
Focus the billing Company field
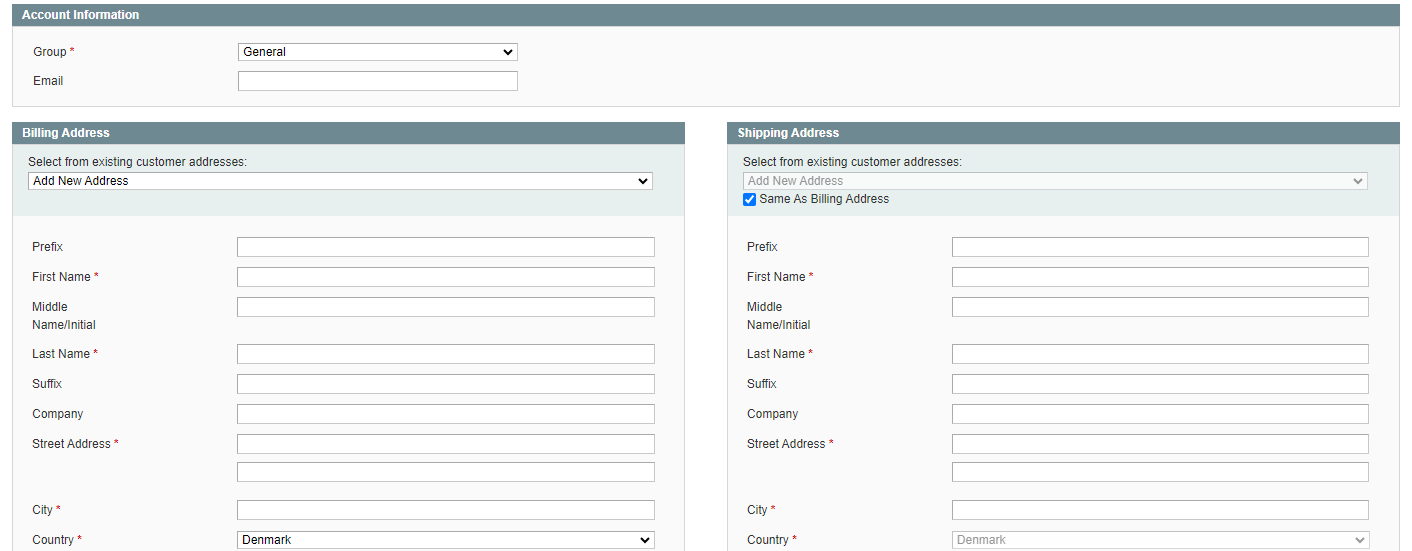(x=445, y=414)
